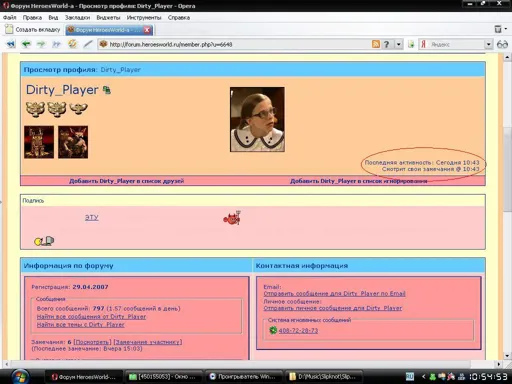Close the forum HeroesWorld tab
Screen dimensions: 512x384
(147, 30)
